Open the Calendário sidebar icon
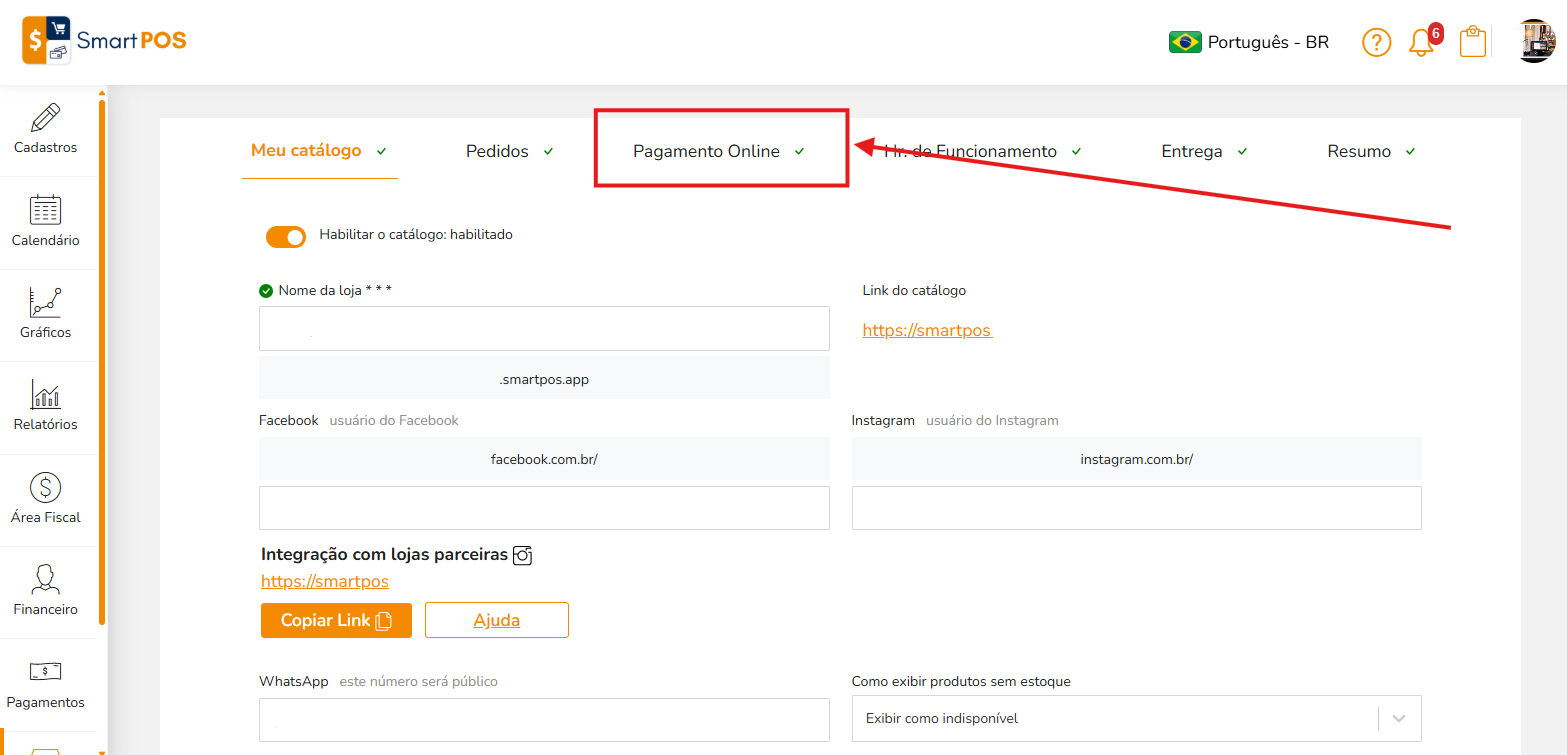1567x755 pixels. pos(45,210)
